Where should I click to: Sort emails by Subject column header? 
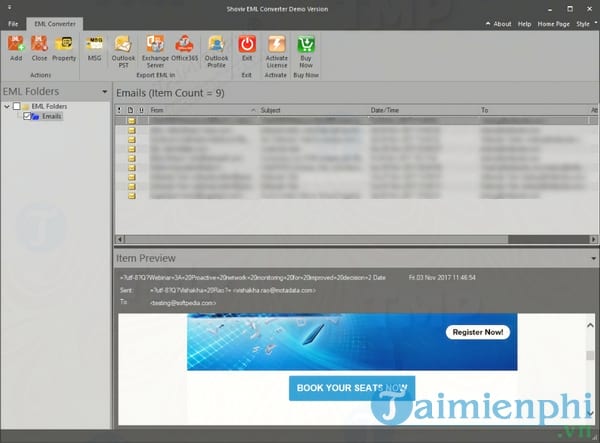click(x=313, y=110)
